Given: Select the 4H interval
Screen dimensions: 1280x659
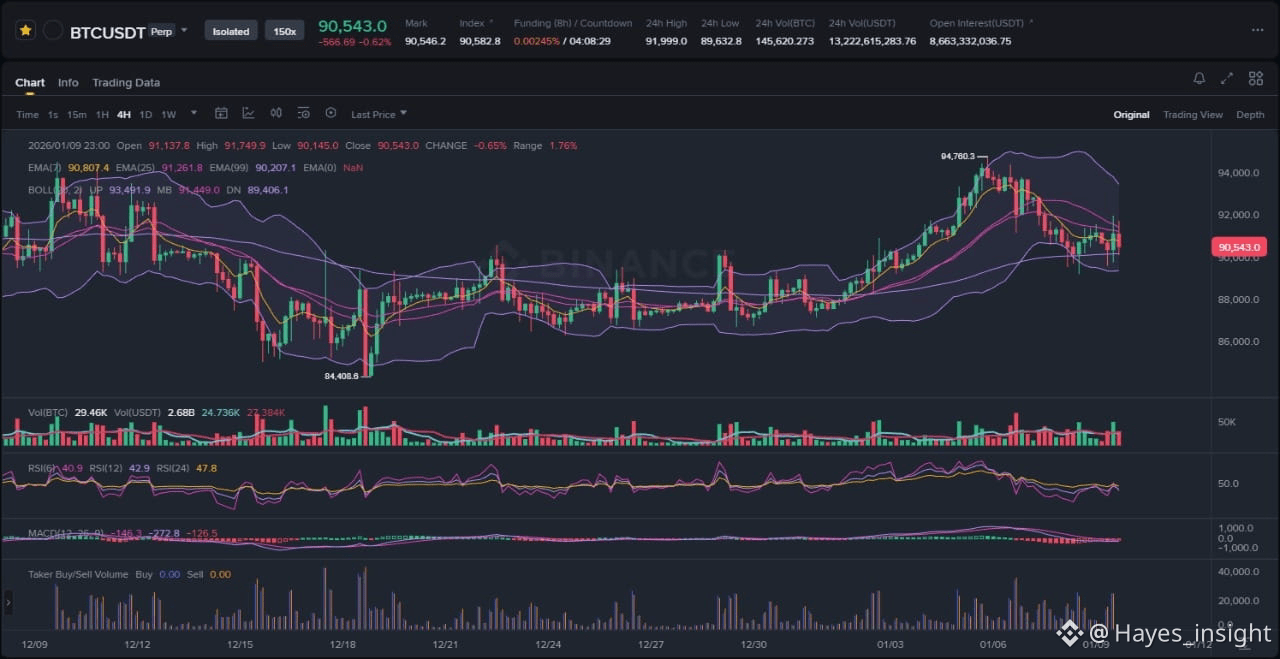Looking at the screenshot, I should pyautogui.click(x=124, y=115).
